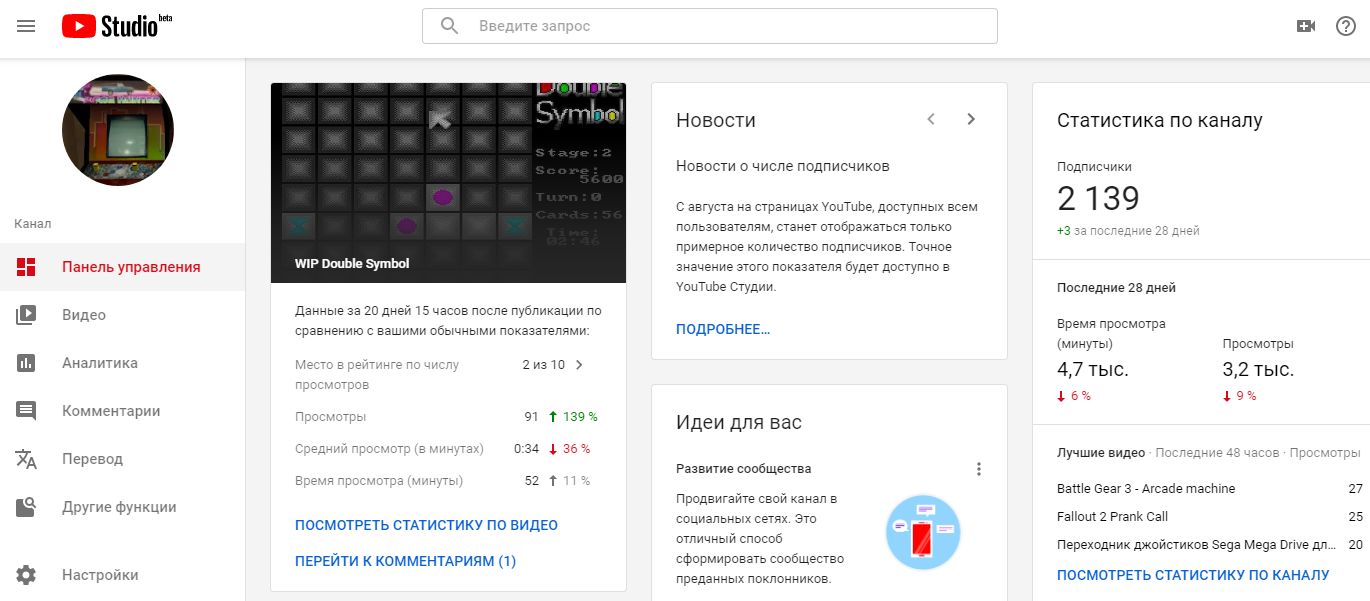Open the help question mark icon
1370x601 pixels.
pyautogui.click(x=1346, y=26)
